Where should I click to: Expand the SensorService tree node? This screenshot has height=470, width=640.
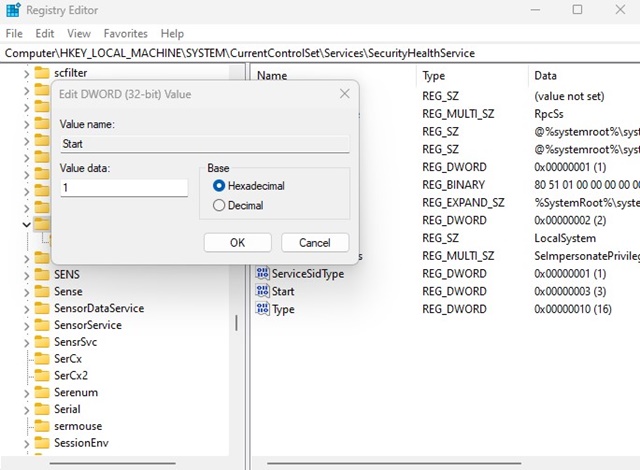point(27,326)
